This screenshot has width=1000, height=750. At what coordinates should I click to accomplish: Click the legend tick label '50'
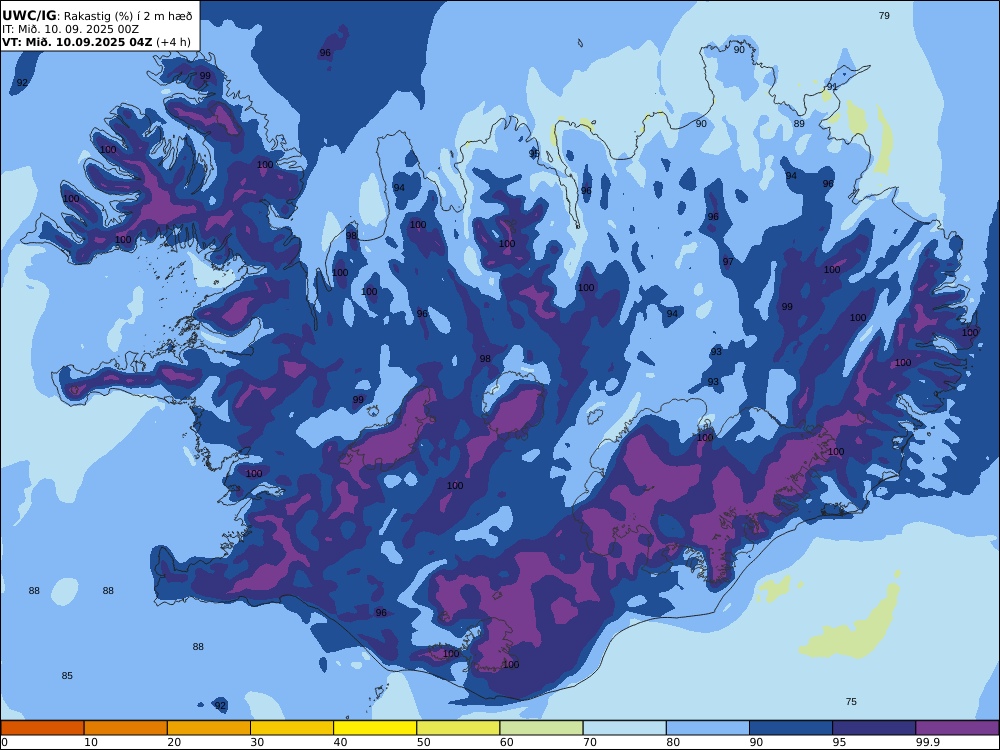[x=424, y=742]
